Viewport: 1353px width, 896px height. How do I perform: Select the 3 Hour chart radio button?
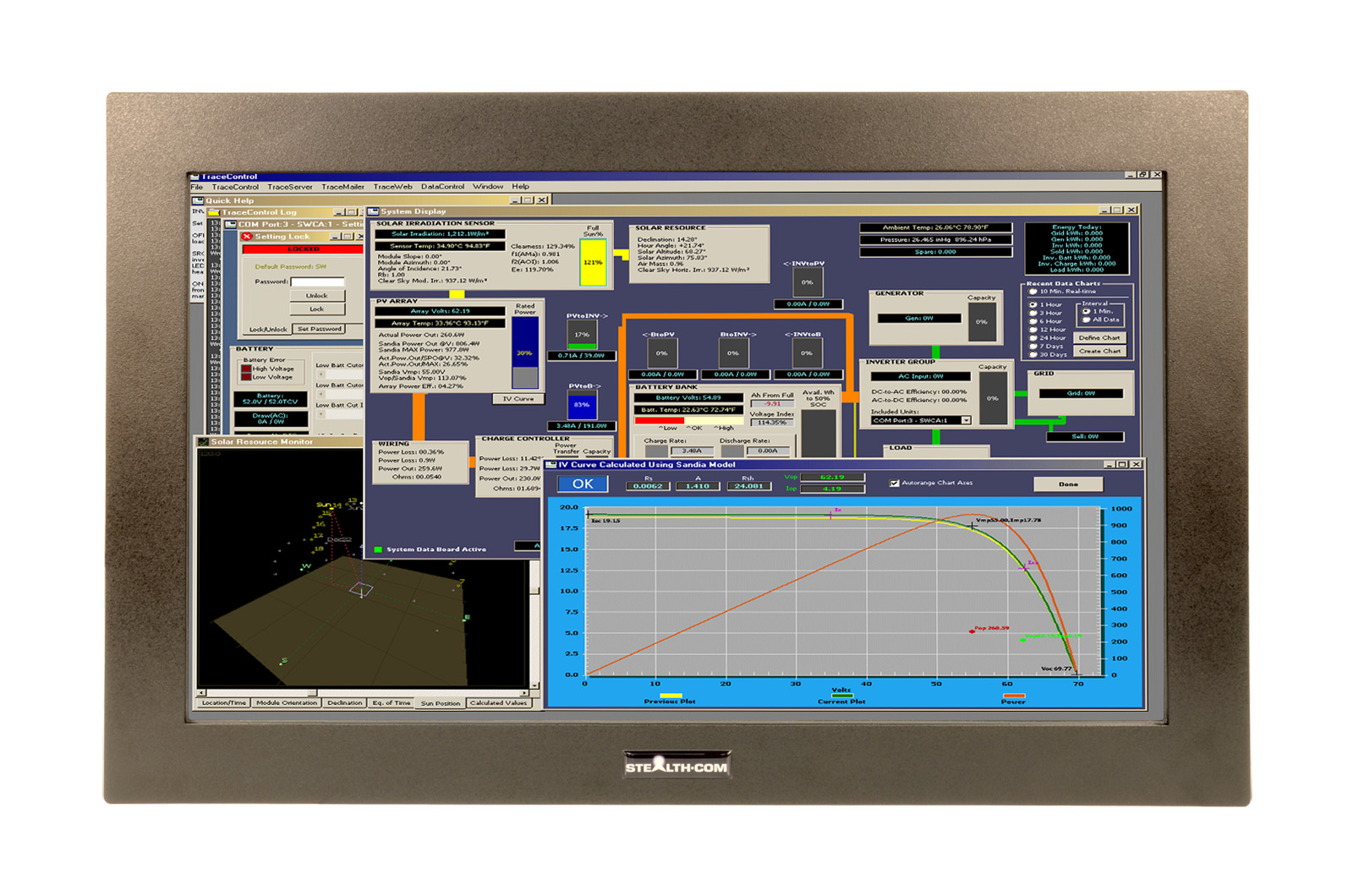pyautogui.click(x=1033, y=313)
